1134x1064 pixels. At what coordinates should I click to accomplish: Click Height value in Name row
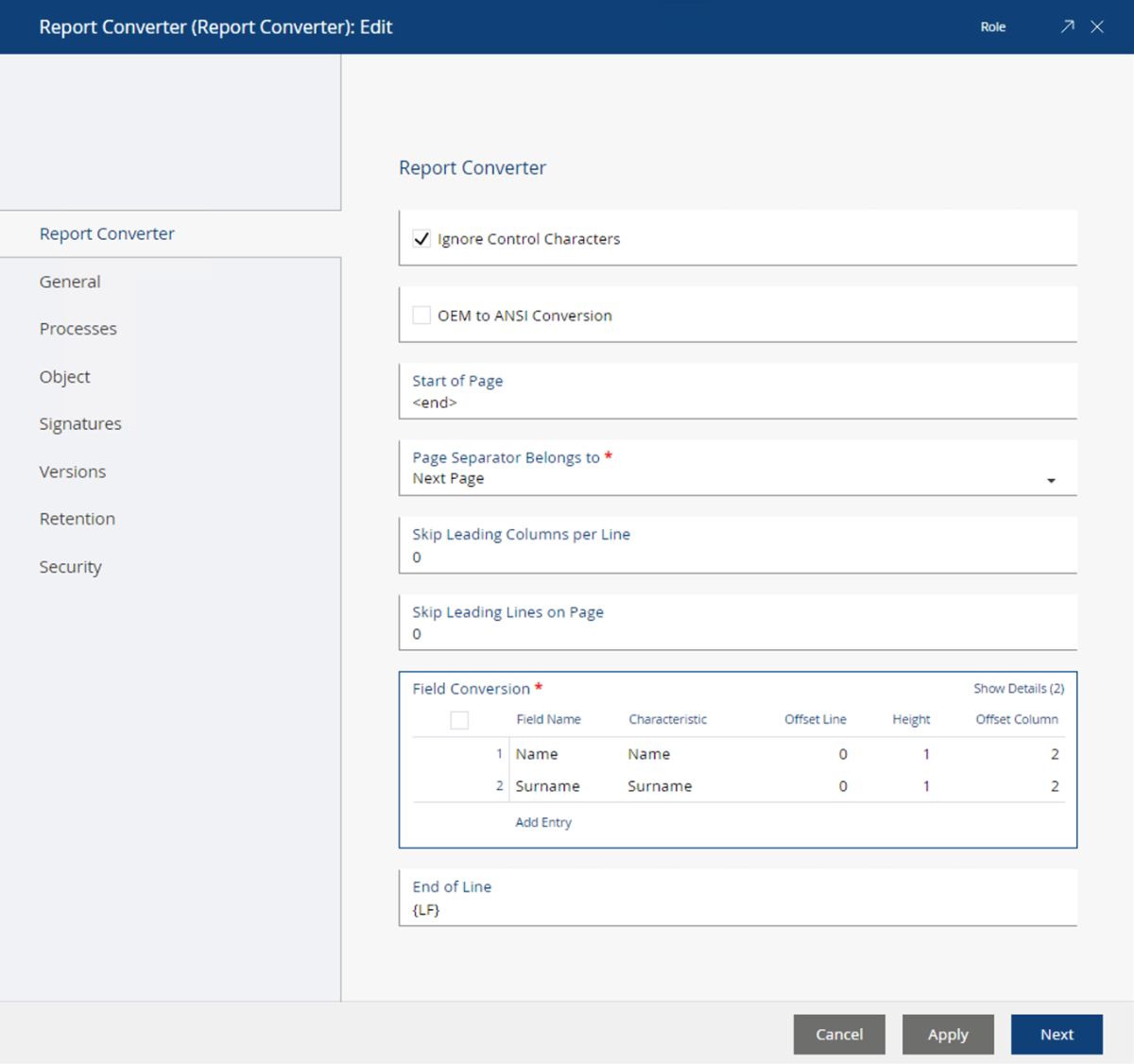click(926, 754)
